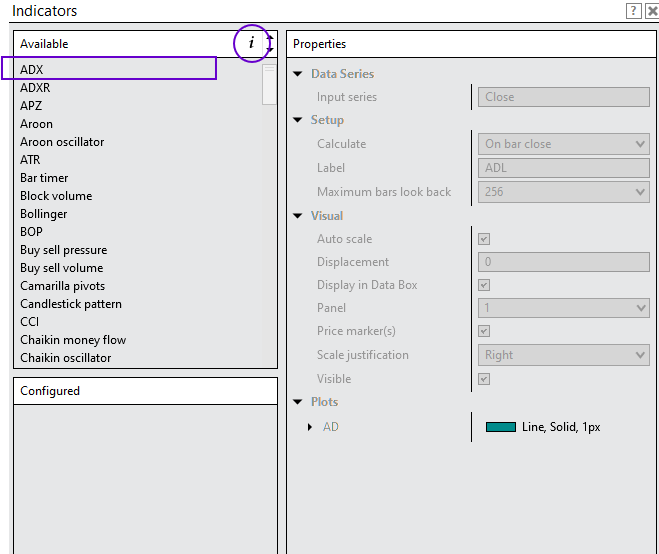
Task: Select the Block volume indicator
Action: coord(56,196)
